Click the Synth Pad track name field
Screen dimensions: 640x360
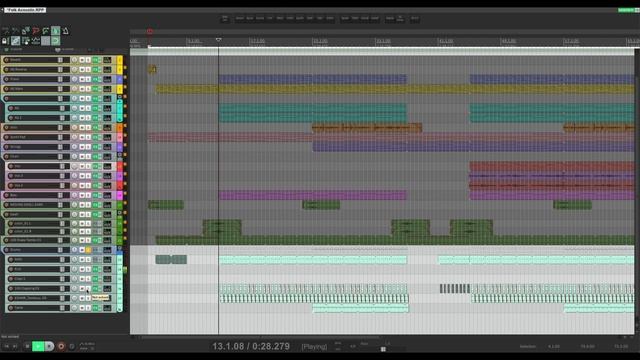[x=33, y=137]
